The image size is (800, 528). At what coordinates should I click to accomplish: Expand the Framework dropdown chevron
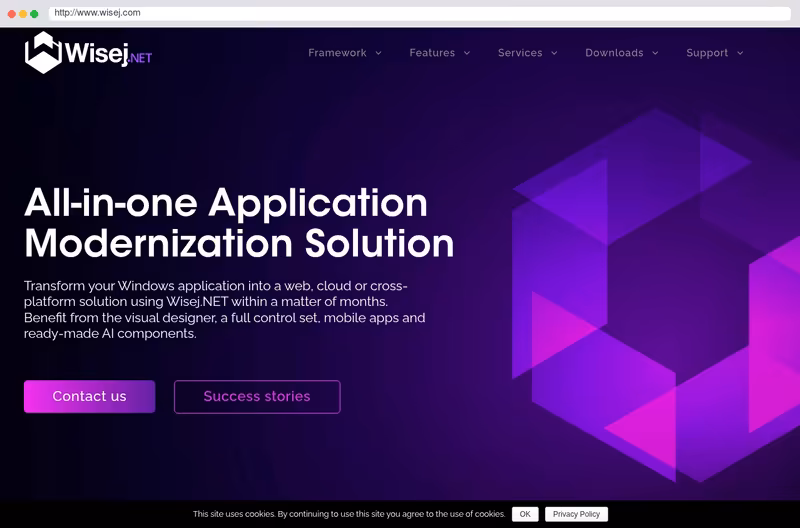(x=379, y=53)
